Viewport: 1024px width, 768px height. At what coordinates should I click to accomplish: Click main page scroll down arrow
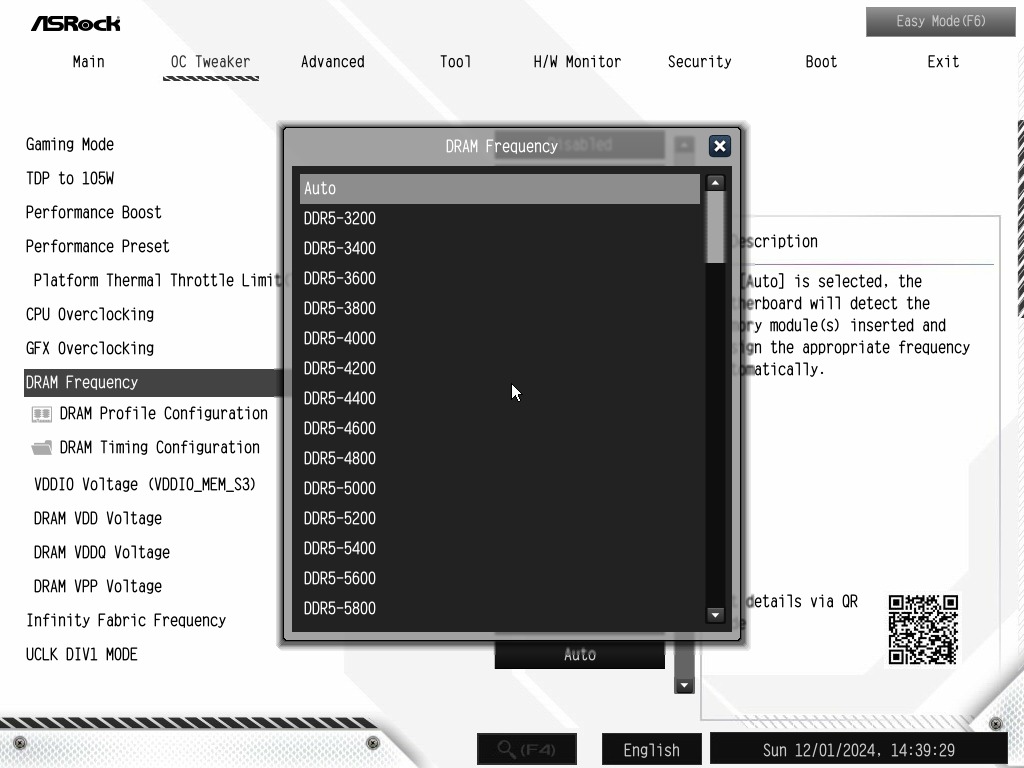coord(684,686)
